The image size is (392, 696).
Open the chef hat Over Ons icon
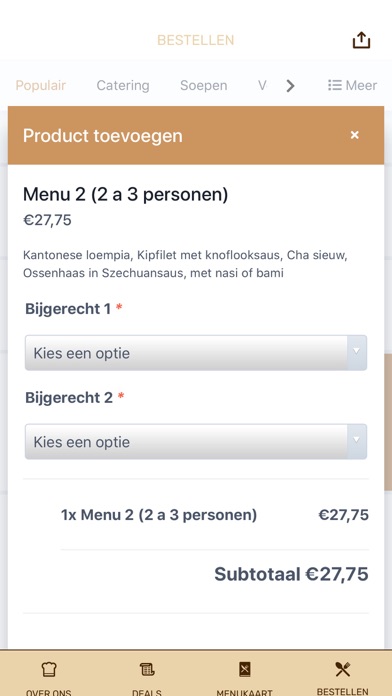49,669
